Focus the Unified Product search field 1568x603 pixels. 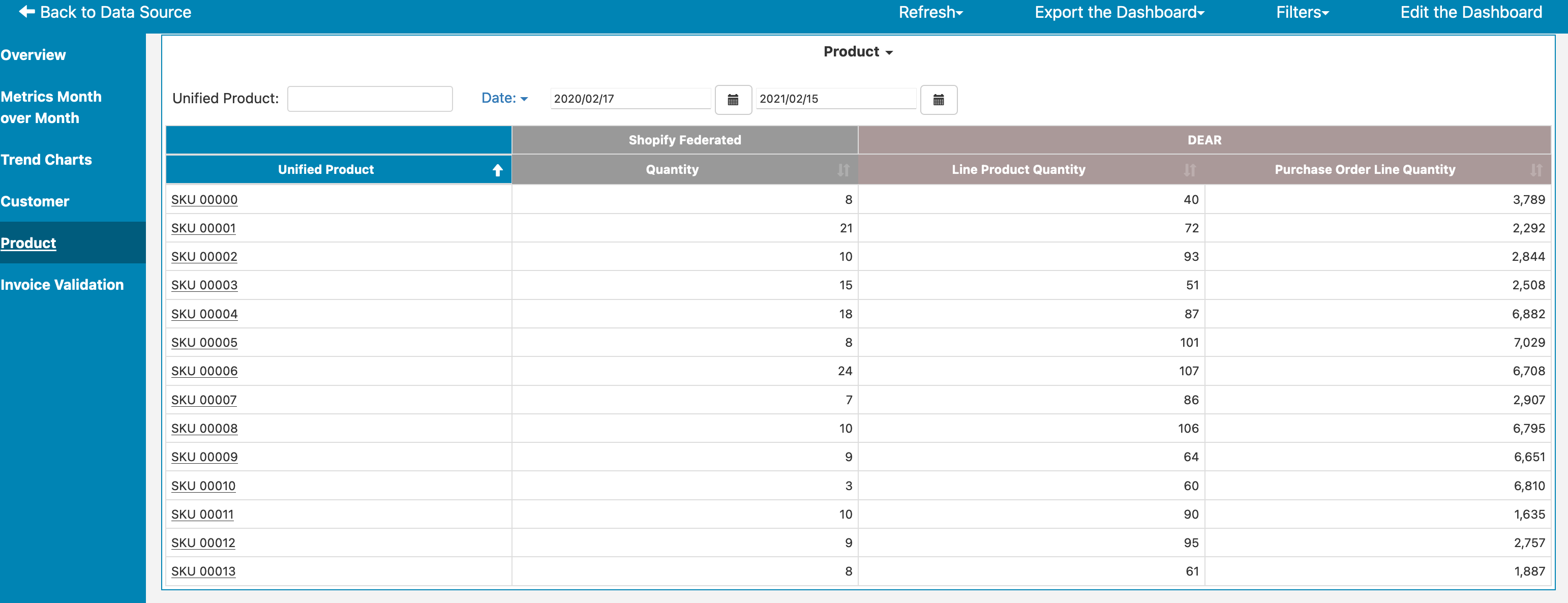[370, 99]
